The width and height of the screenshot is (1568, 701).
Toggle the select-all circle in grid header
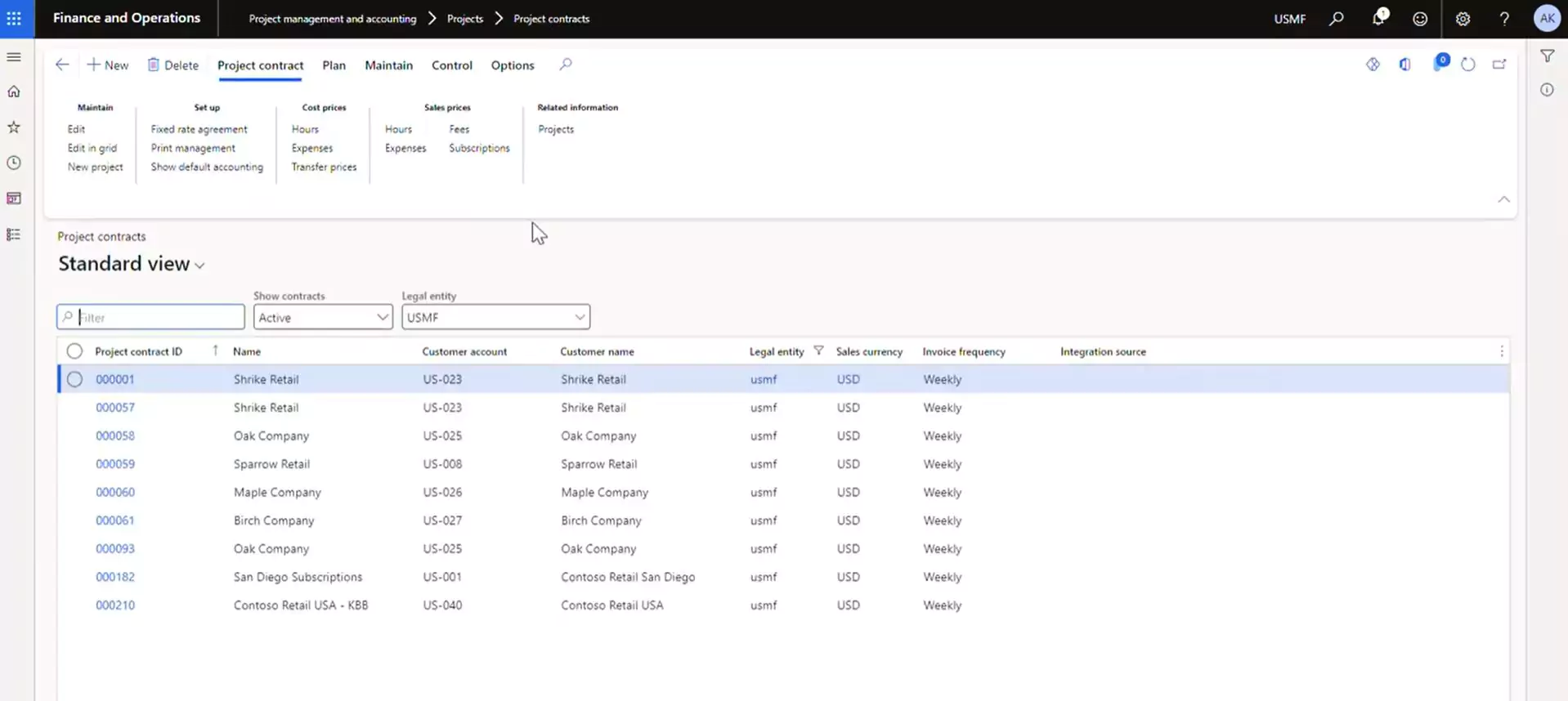(74, 351)
